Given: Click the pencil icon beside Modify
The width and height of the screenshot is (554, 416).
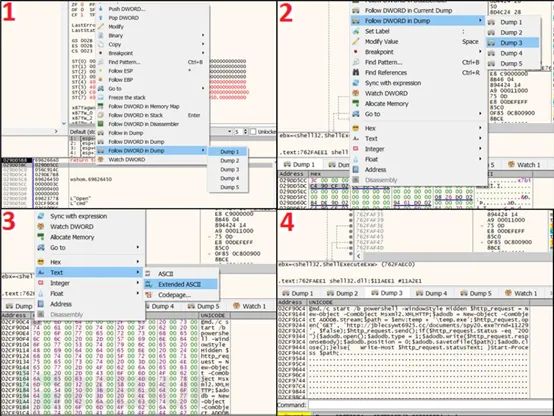Looking at the screenshot, I should pos(101,27).
